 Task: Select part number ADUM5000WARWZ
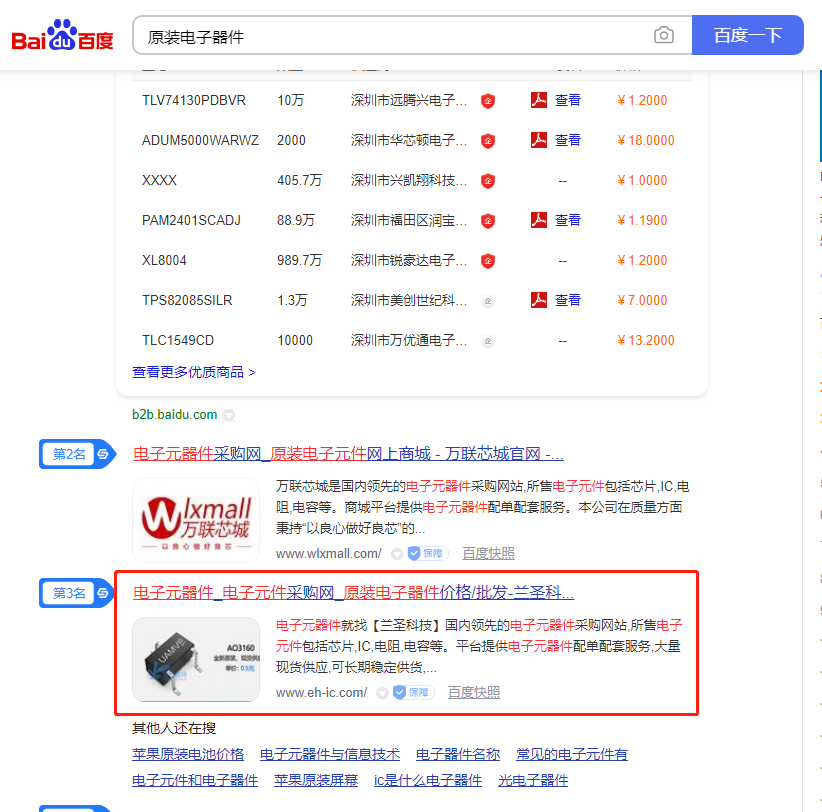point(200,140)
